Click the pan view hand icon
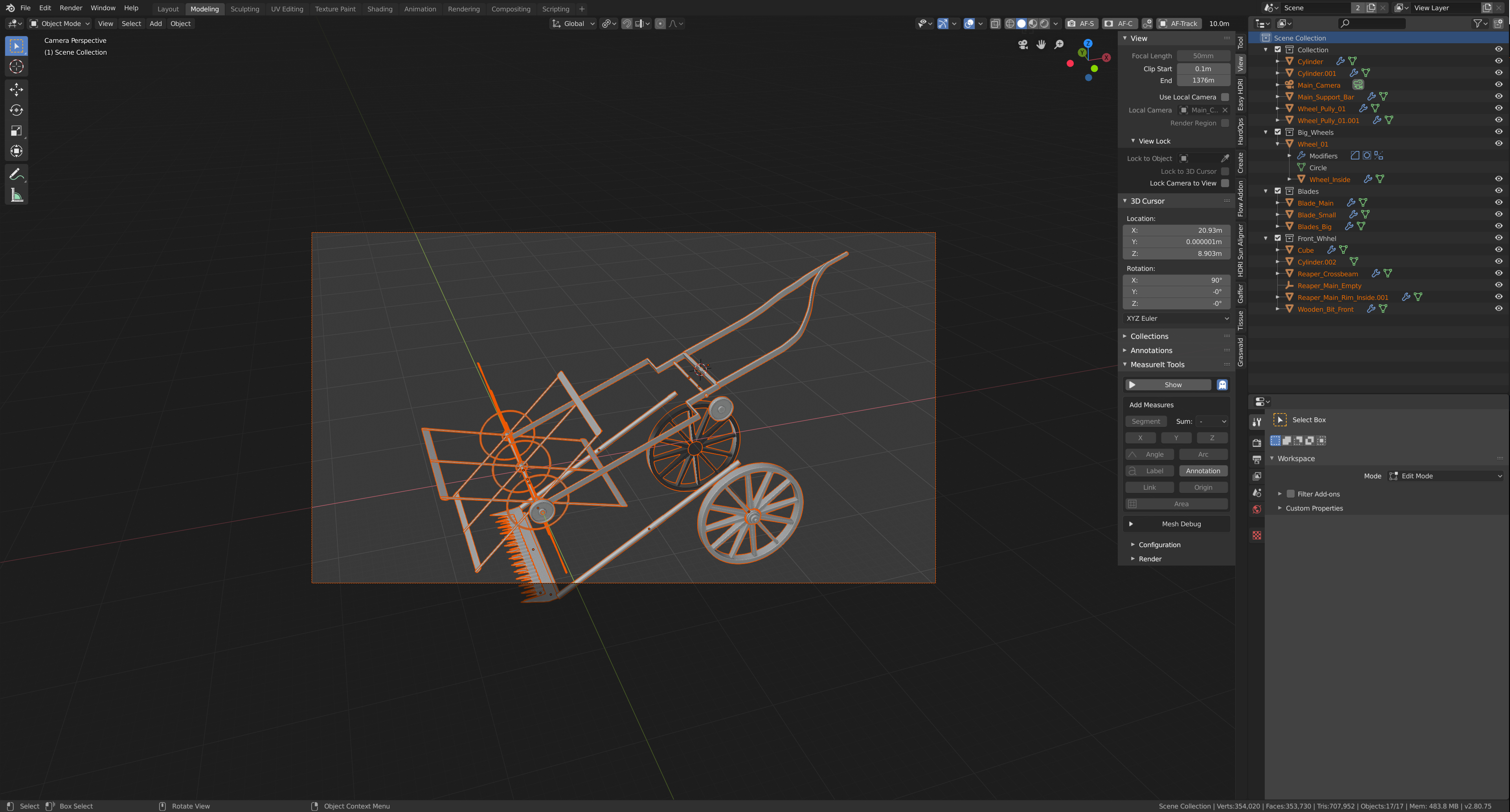Viewport: 1510px width, 812px height. [1041, 44]
